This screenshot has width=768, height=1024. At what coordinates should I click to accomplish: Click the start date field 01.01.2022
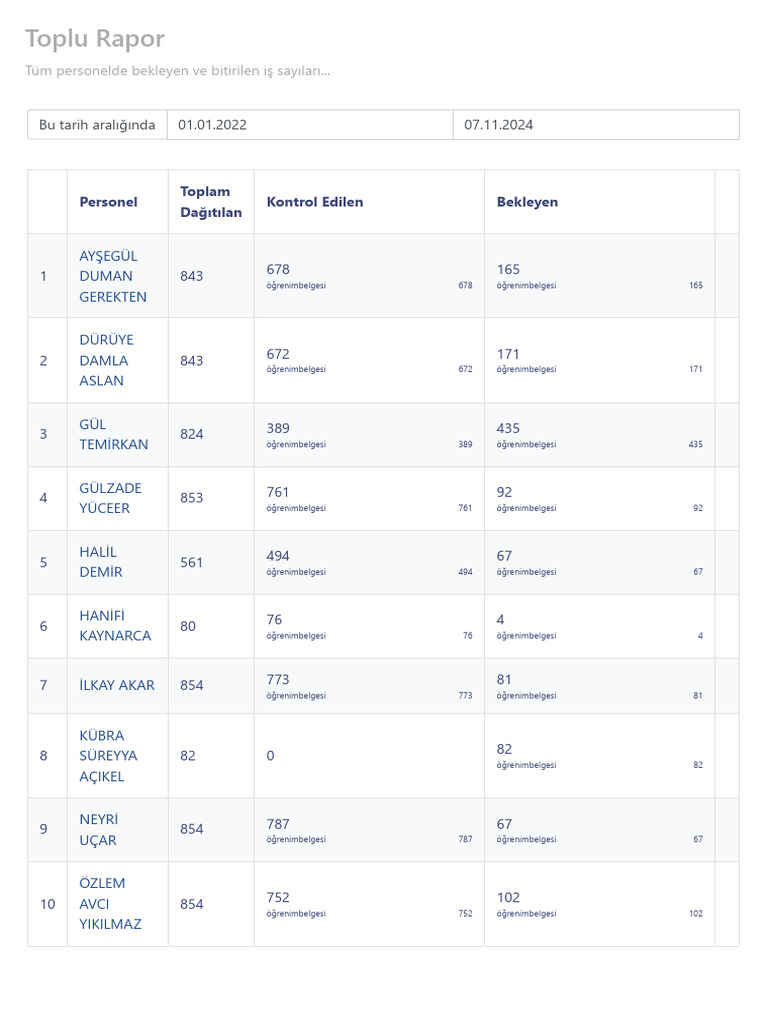point(310,125)
